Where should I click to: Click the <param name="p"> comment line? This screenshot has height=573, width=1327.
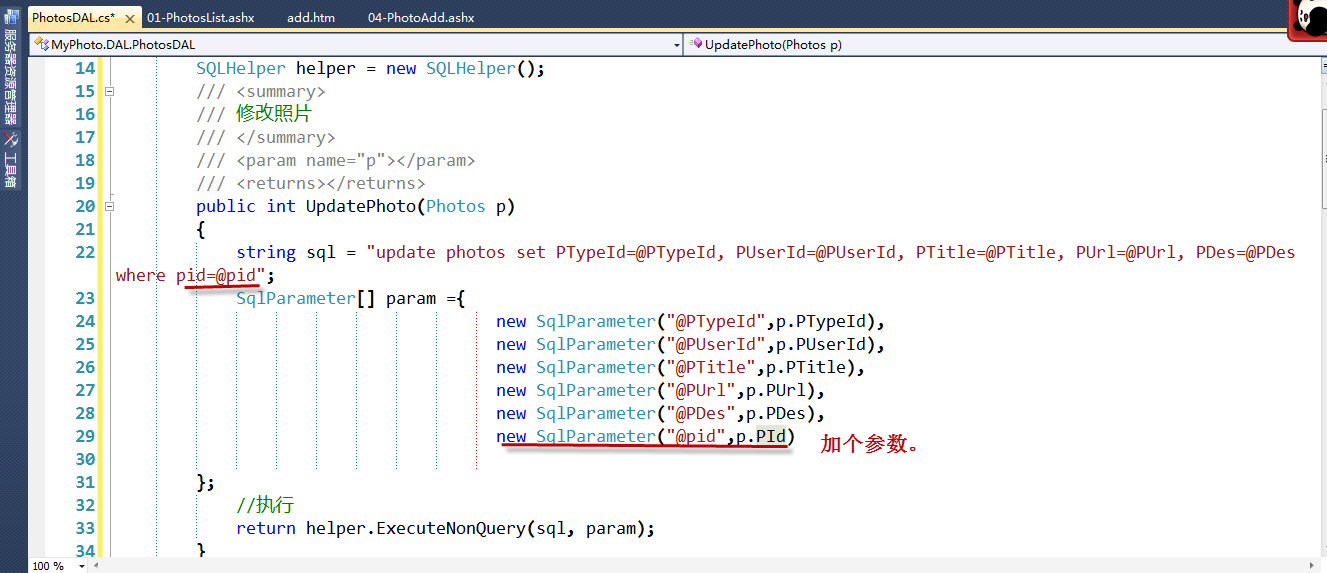click(x=336, y=160)
